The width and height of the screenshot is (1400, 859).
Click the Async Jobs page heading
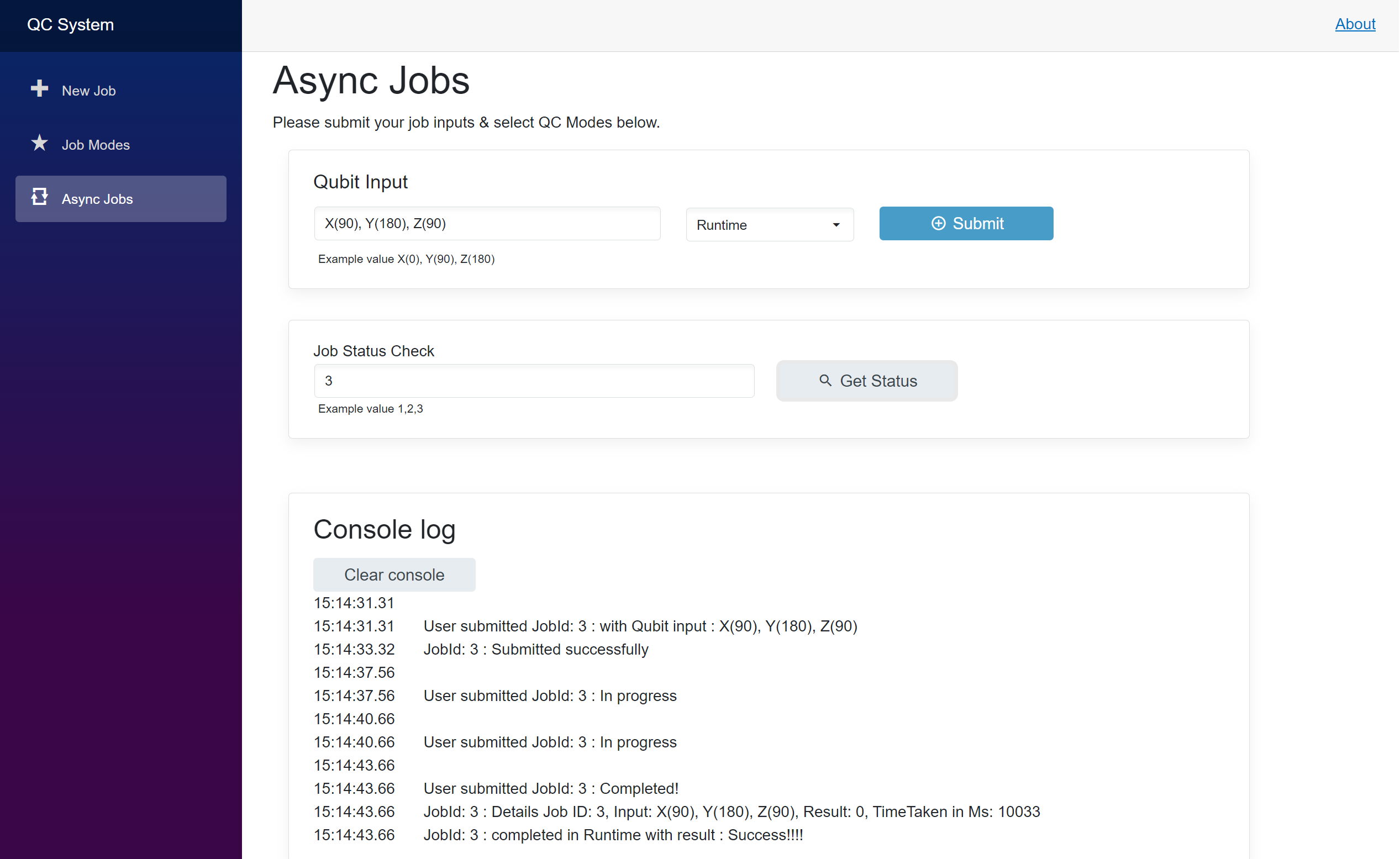pyautogui.click(x=372, y=80)
